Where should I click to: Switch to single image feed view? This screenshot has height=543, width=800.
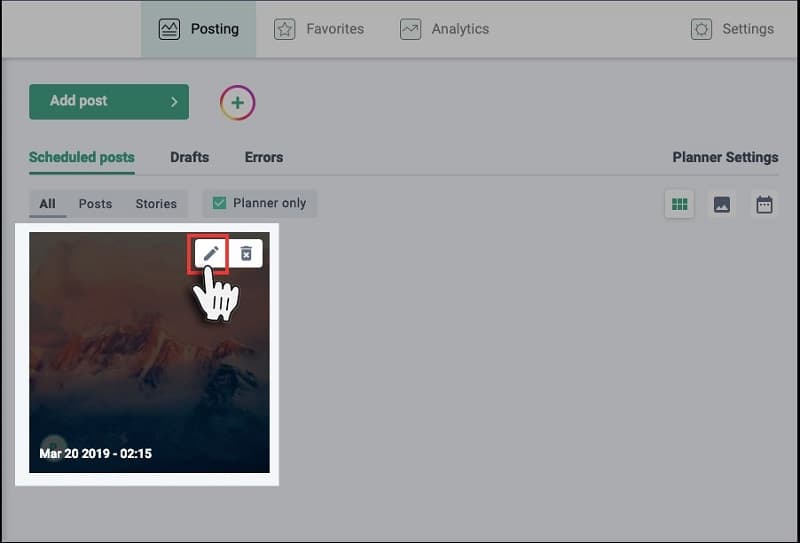pos(721,205)
